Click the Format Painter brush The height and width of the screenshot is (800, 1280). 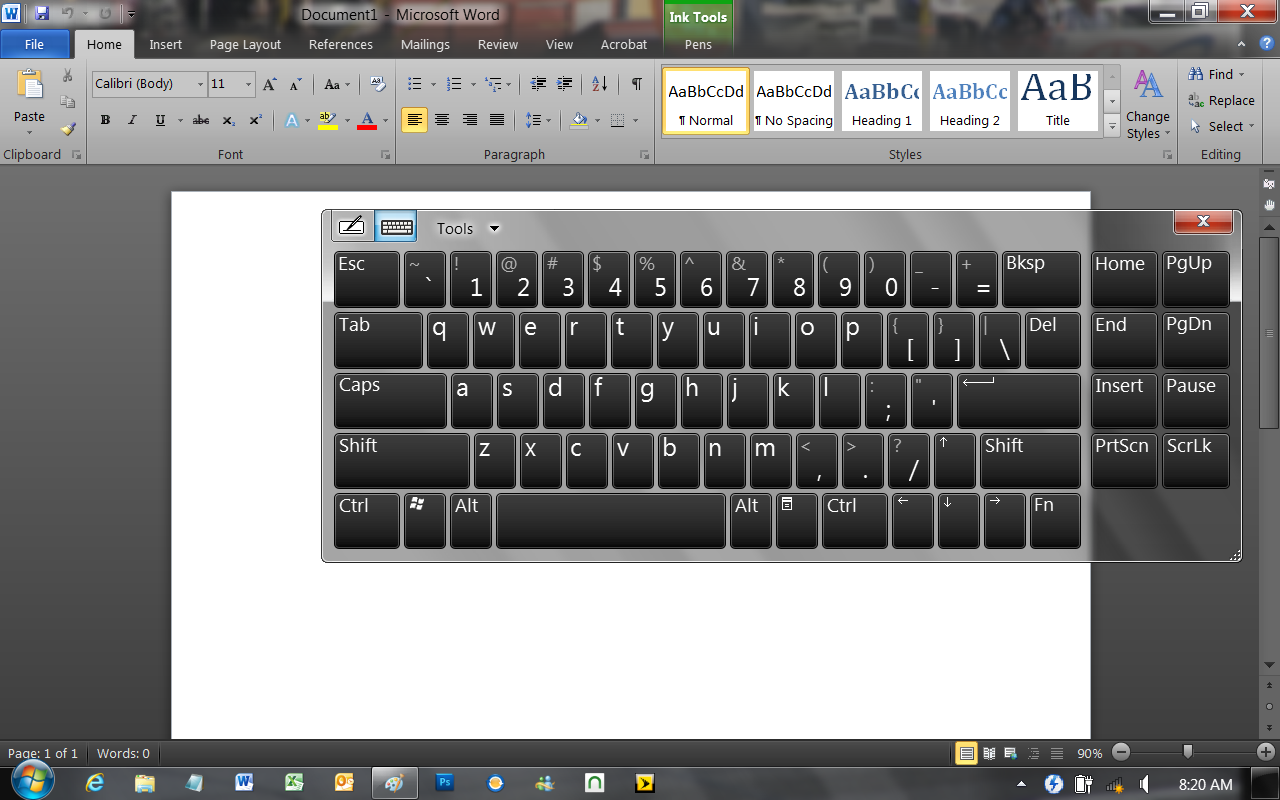pos(67,128)
